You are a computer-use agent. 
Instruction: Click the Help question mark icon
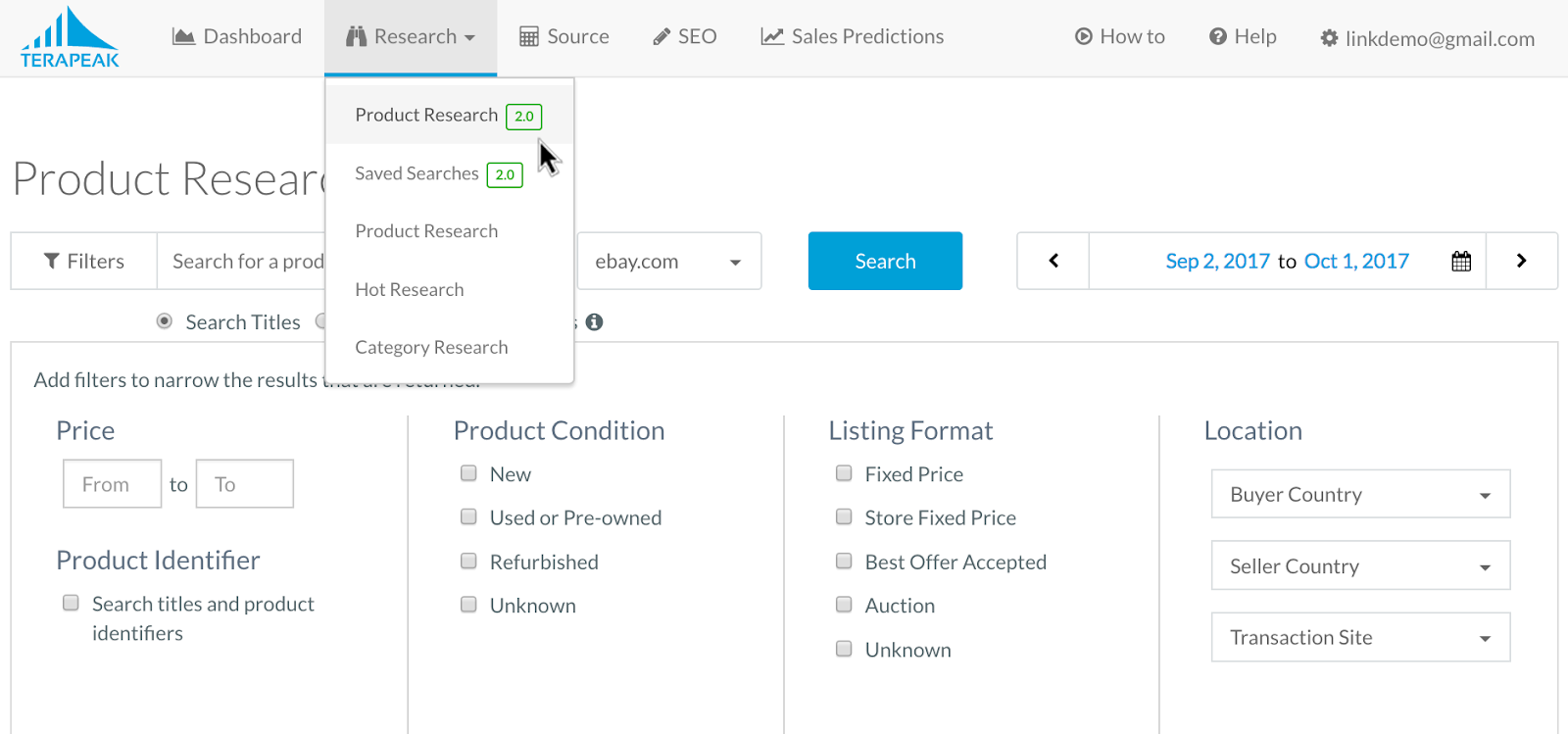point(1218,37)
